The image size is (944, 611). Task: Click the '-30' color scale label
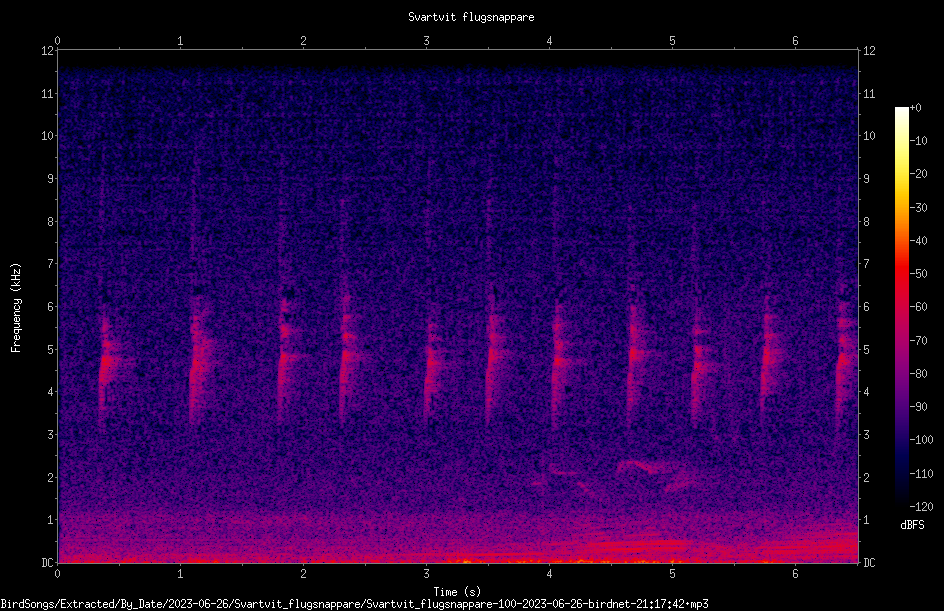(918, 208)
